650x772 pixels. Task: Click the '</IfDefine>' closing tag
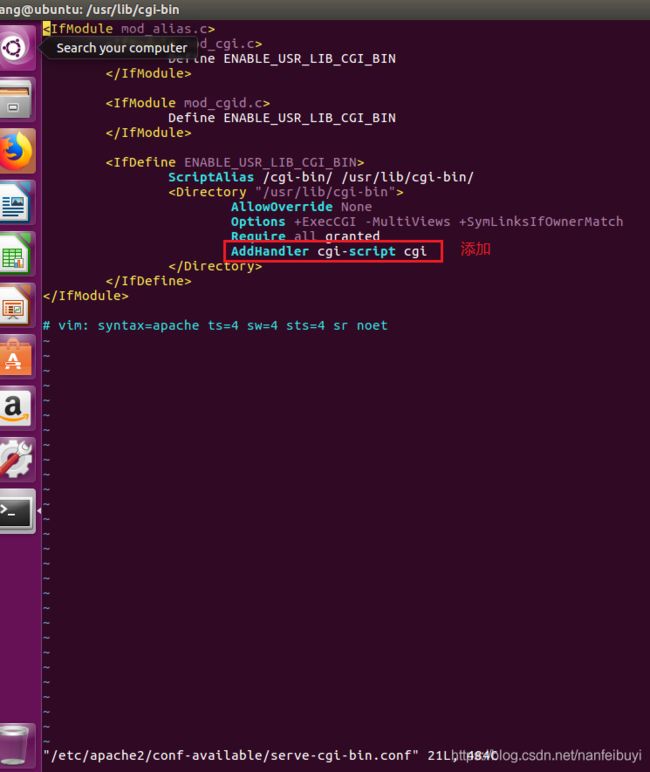(x=148, y=281)
